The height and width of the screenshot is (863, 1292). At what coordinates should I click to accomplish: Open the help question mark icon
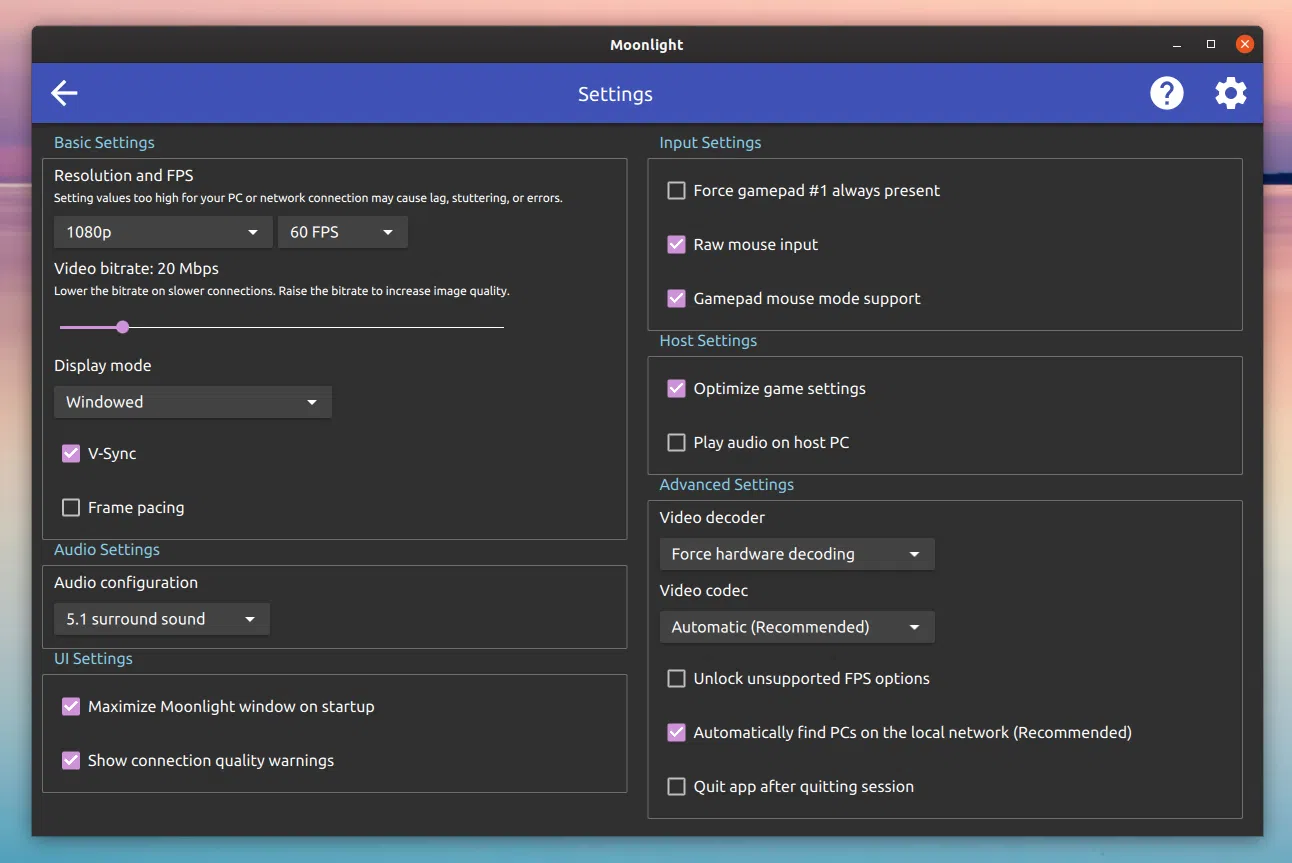(x=1166, y=93)
